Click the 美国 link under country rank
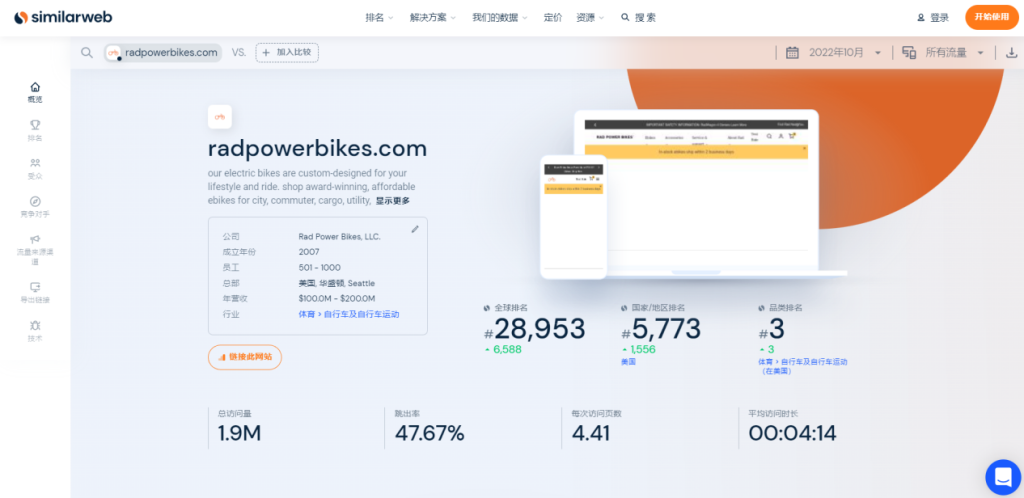The width and height of the screenshot is (1024, 498). click(628, 362)
